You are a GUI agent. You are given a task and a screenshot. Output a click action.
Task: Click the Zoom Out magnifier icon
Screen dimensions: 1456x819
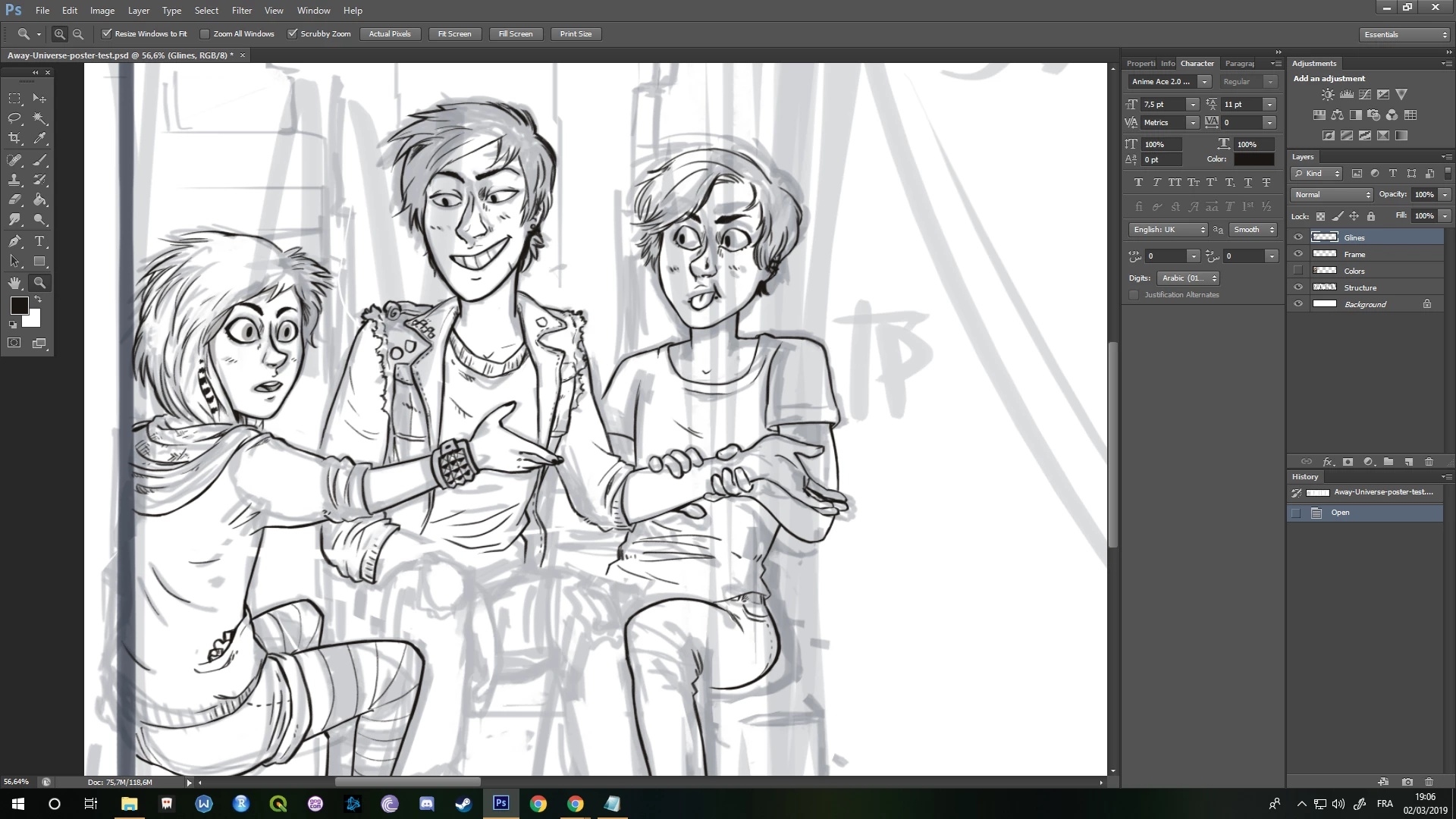(78, 34)
